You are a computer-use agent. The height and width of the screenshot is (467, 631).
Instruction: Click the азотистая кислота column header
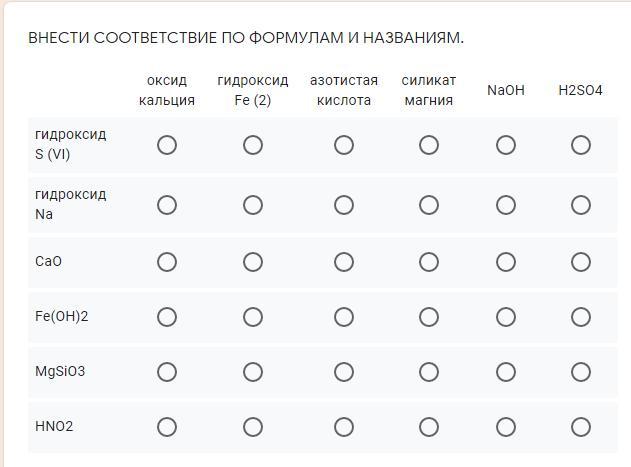tap(344, 90)
